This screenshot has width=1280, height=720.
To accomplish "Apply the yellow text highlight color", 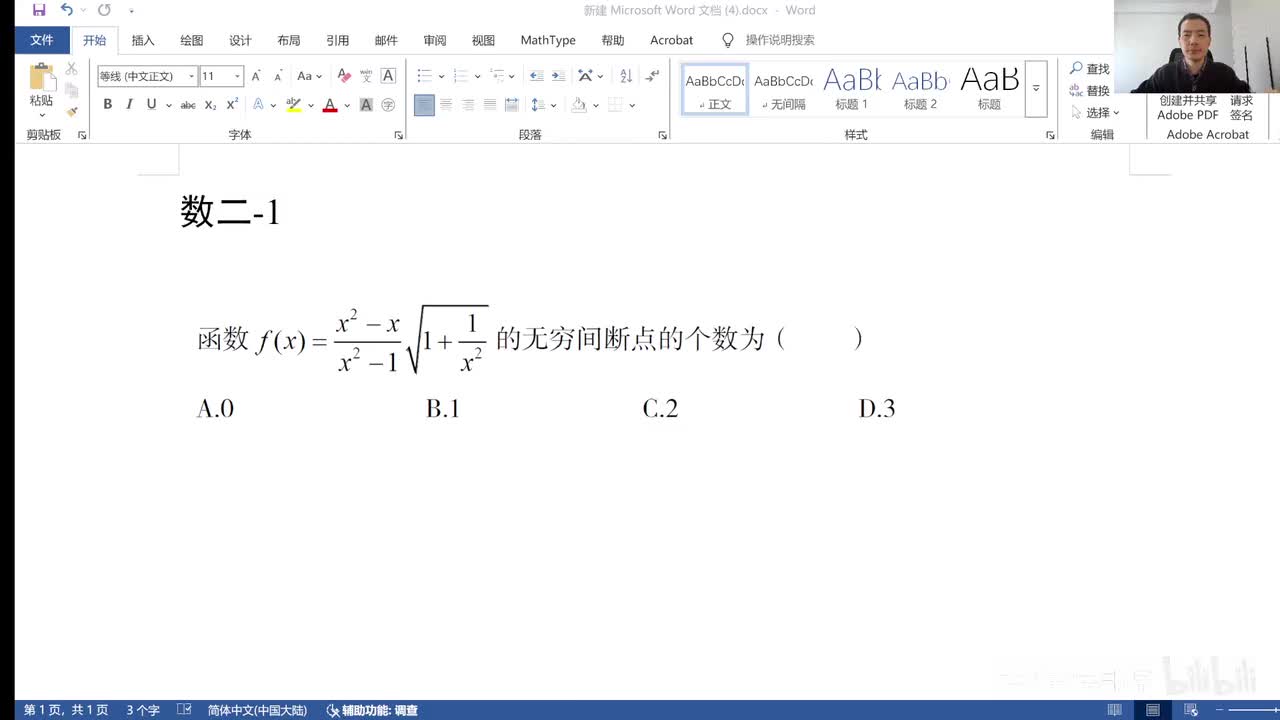I will click(293, 105).
